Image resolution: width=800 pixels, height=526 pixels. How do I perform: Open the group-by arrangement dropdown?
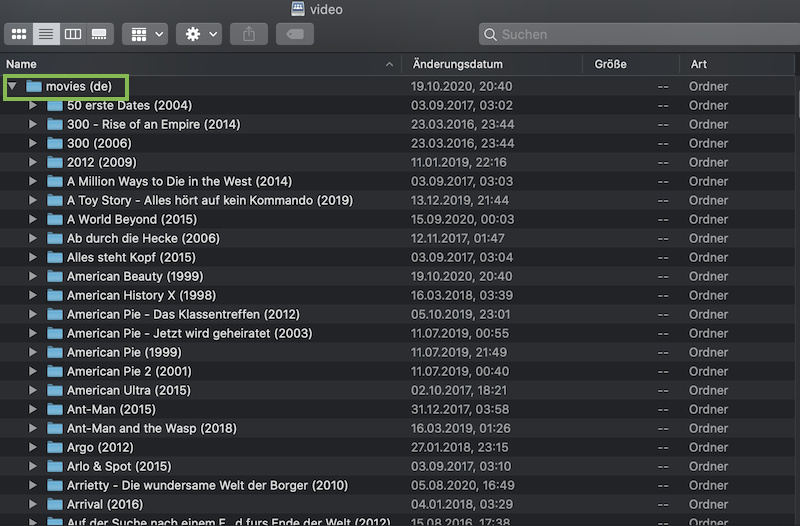pyautogui.click(x=145, y=34)
